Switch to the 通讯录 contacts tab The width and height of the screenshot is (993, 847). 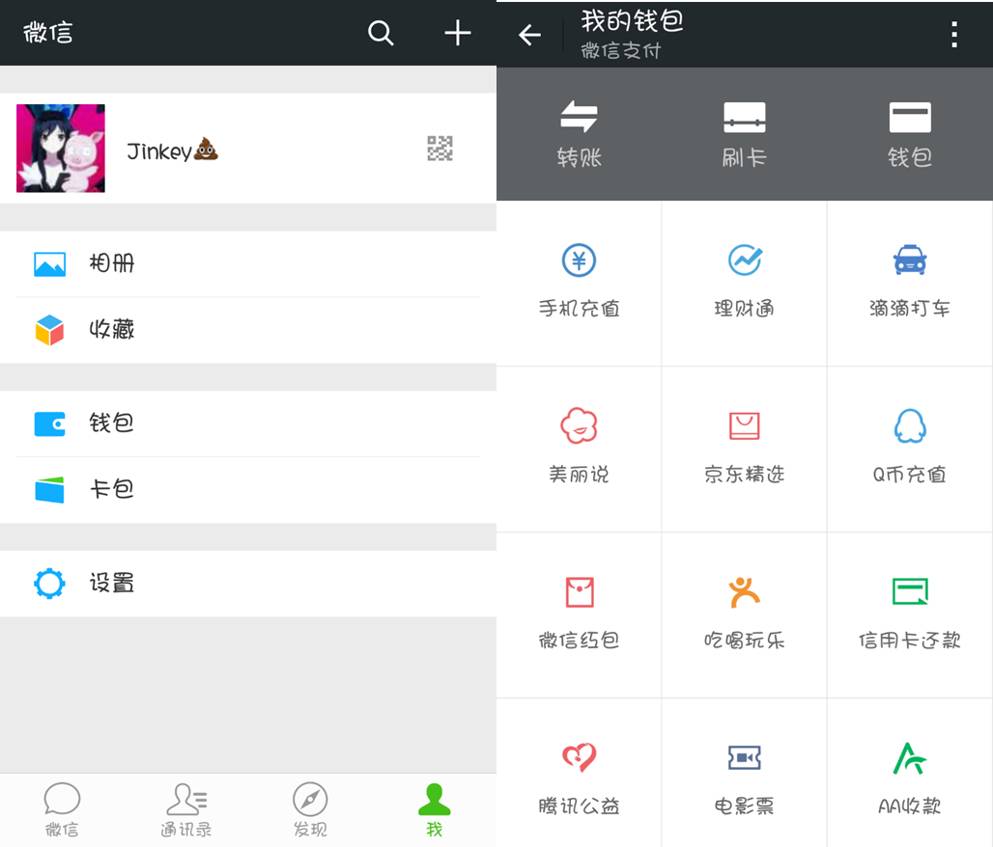tap(186, 810)
